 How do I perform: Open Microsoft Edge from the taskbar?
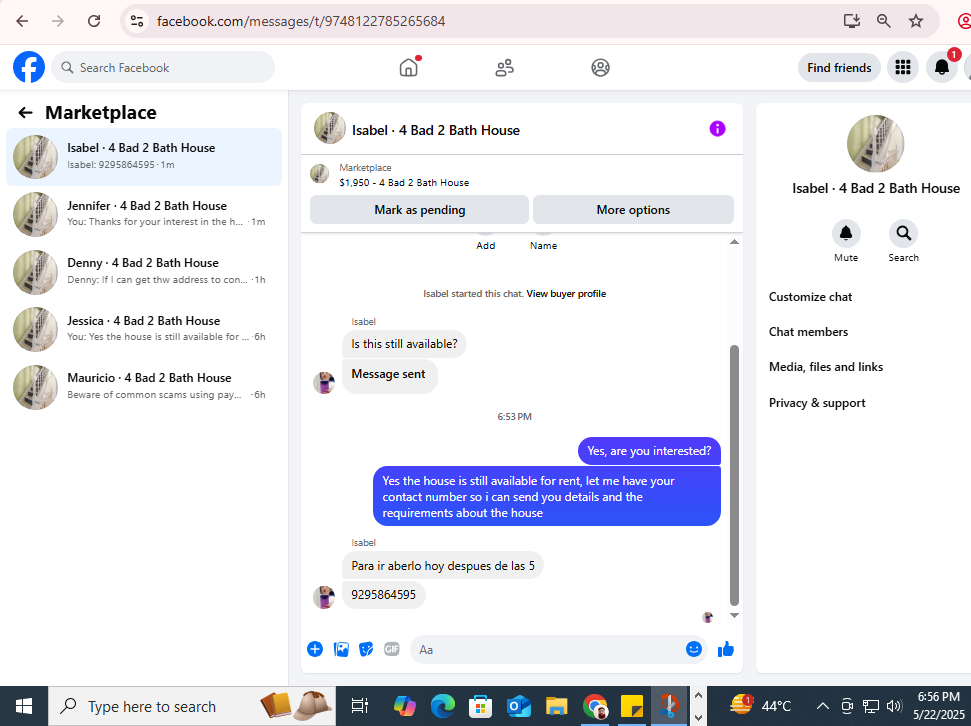442,706
